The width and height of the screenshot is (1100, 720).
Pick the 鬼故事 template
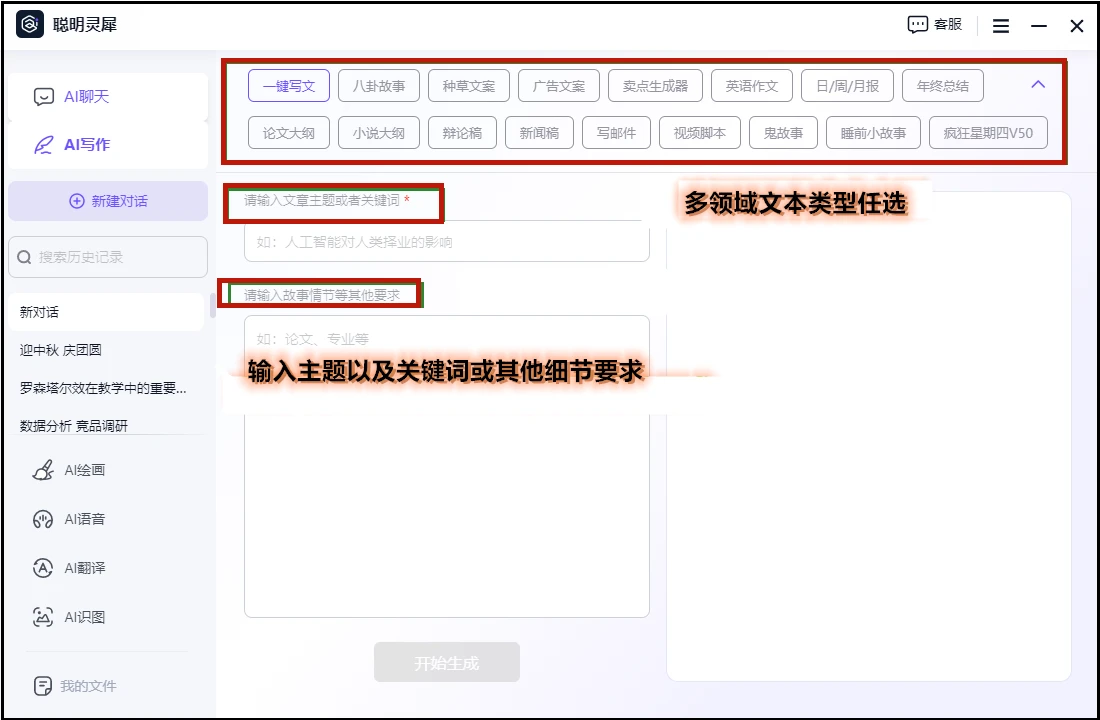(x=784, y=133)
